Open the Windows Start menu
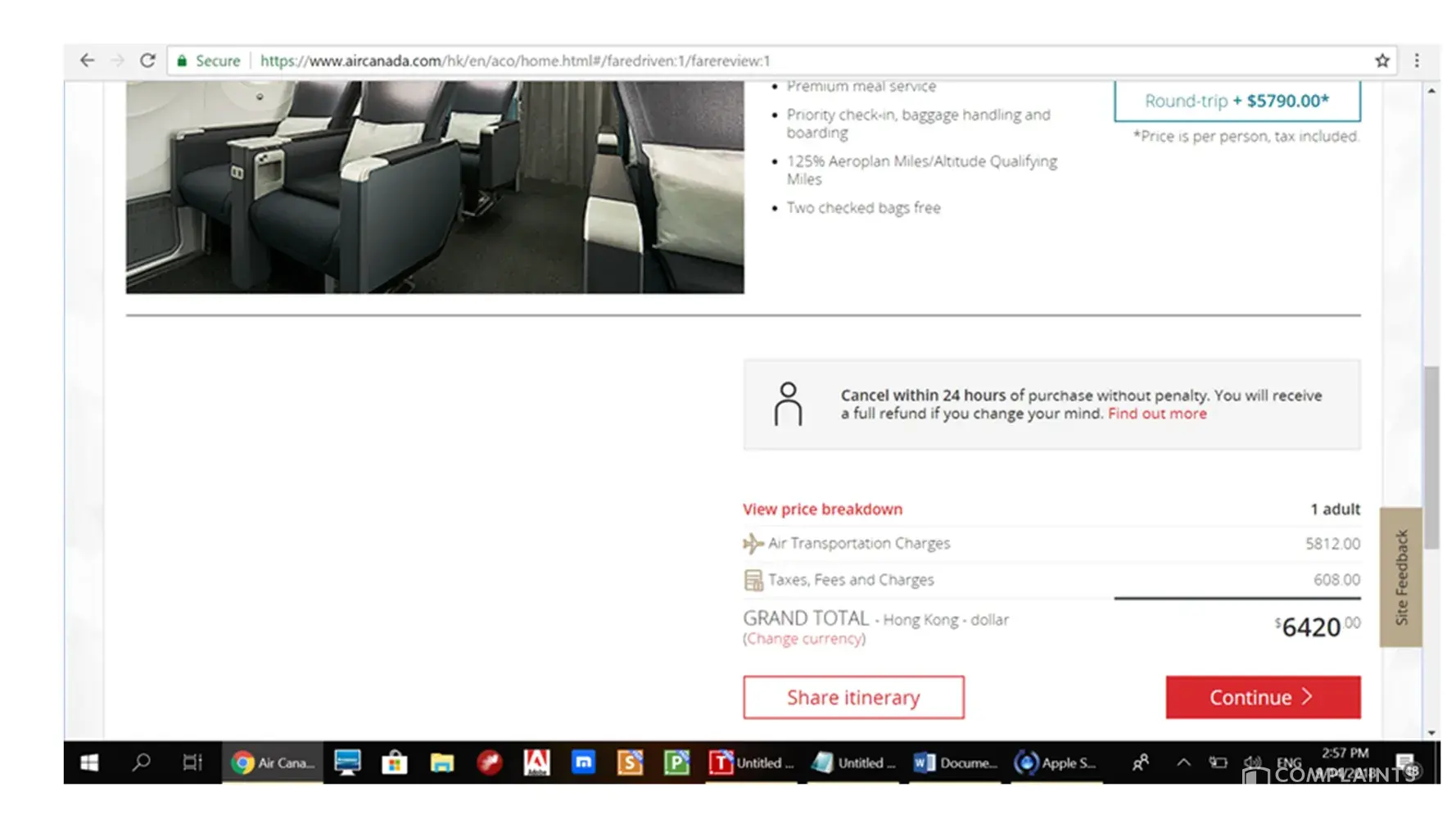 (x=89, y=762)
